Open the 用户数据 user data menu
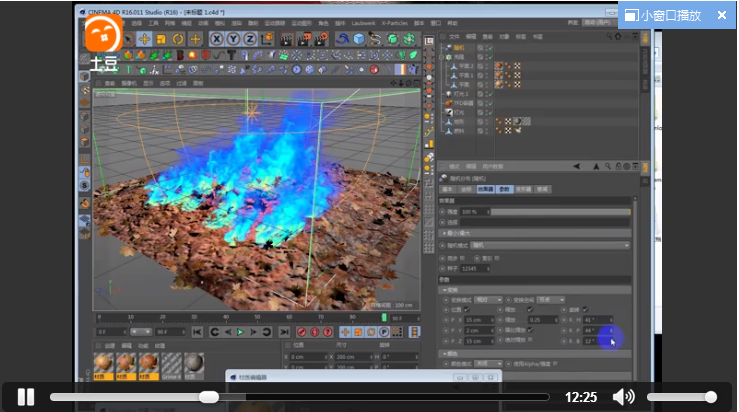739x412 pixels. 493,166
